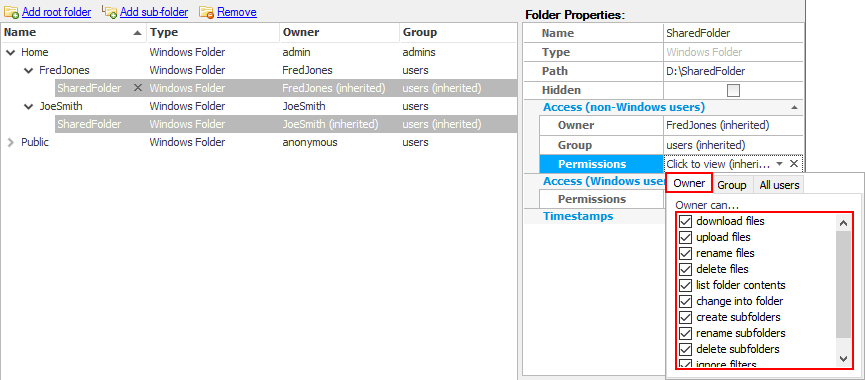865x380 pixels.
Task: Click the Remove folder icon
Action: pyautogui.click(x=206, y=12)
